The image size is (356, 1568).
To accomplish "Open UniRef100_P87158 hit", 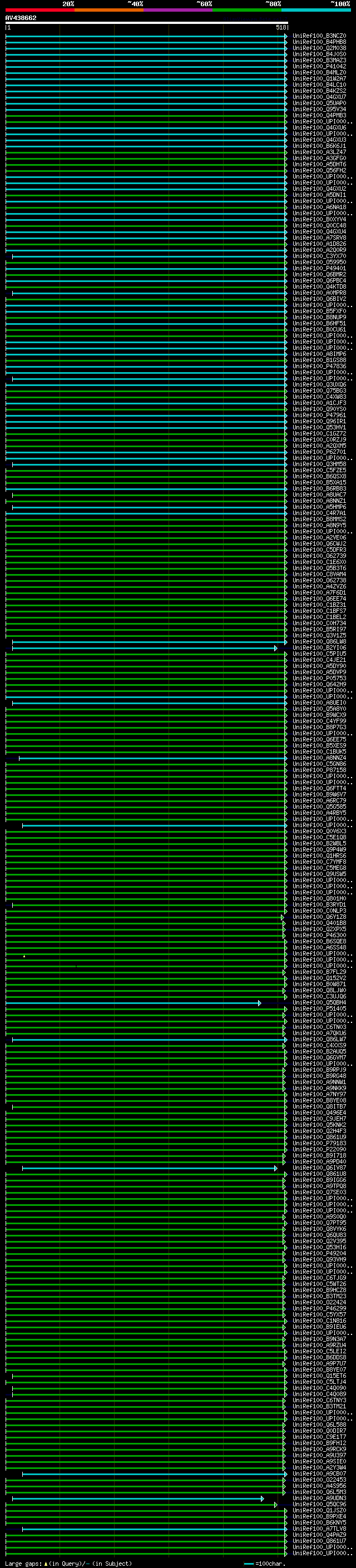I will (x=319, y=770).
